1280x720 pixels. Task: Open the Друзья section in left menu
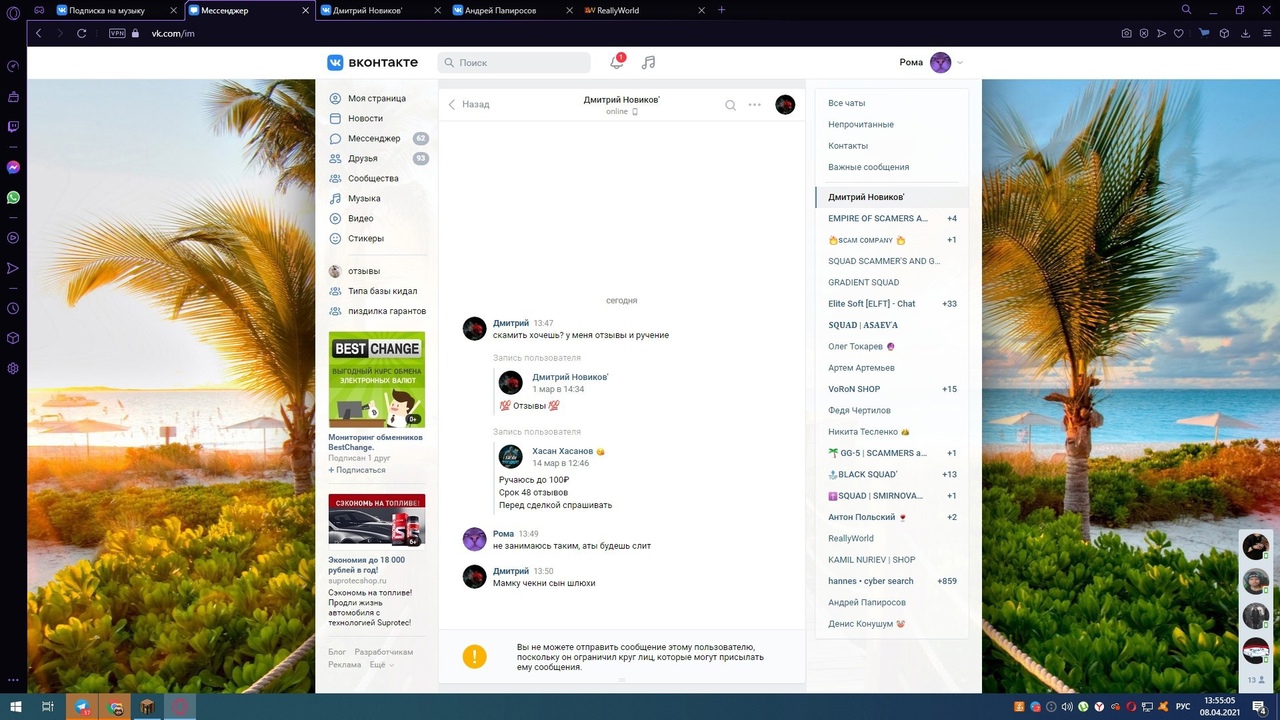362,158
